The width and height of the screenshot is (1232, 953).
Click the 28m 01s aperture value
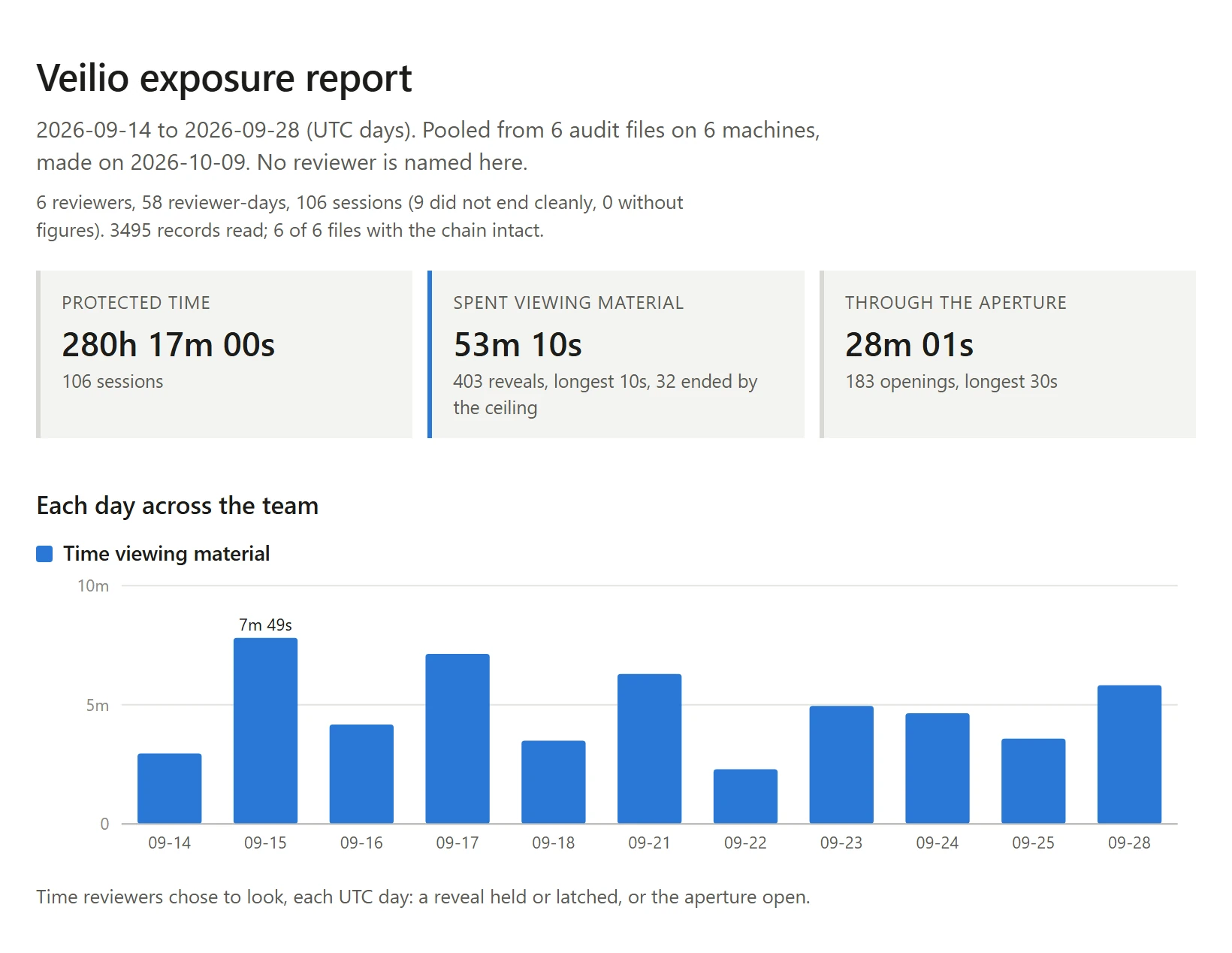909,345
